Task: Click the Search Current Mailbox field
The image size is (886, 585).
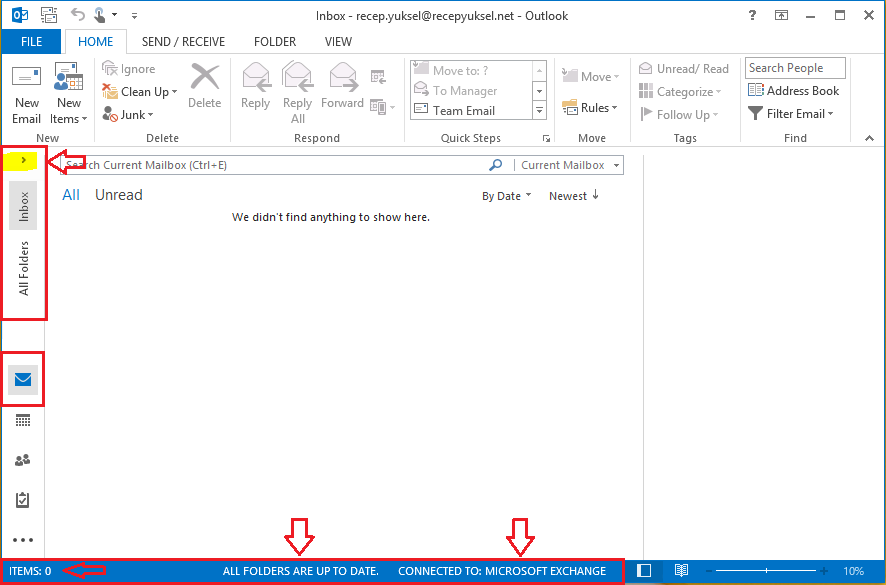Action: pos(274,165)
